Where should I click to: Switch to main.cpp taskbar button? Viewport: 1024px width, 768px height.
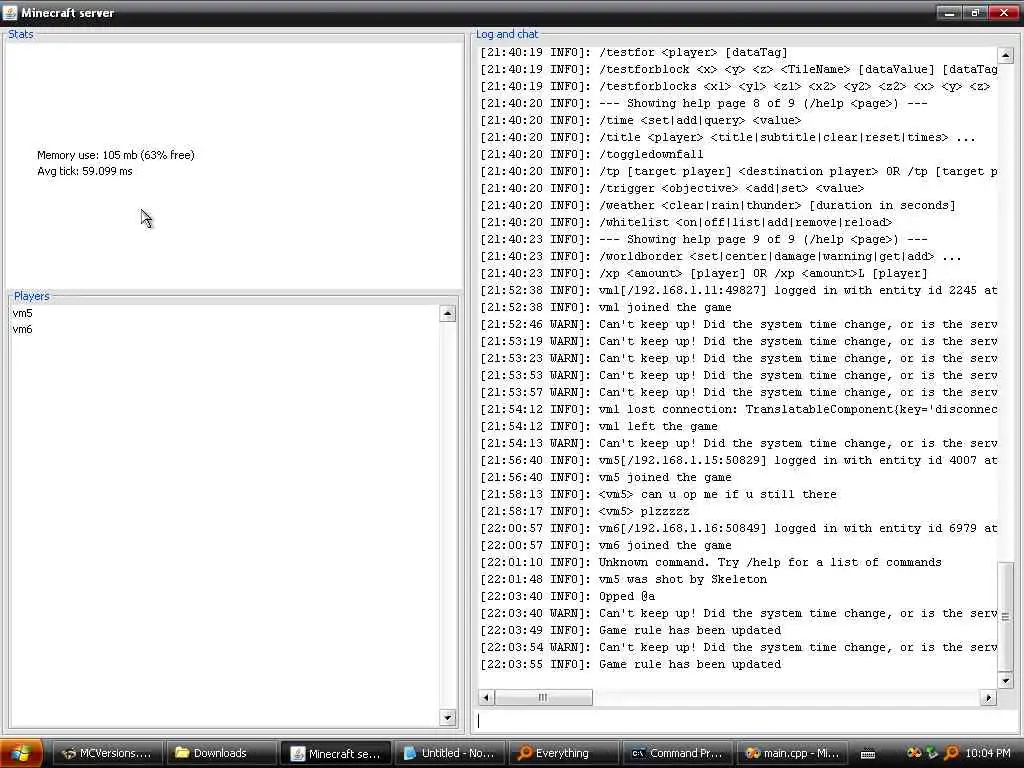point(791,753)
